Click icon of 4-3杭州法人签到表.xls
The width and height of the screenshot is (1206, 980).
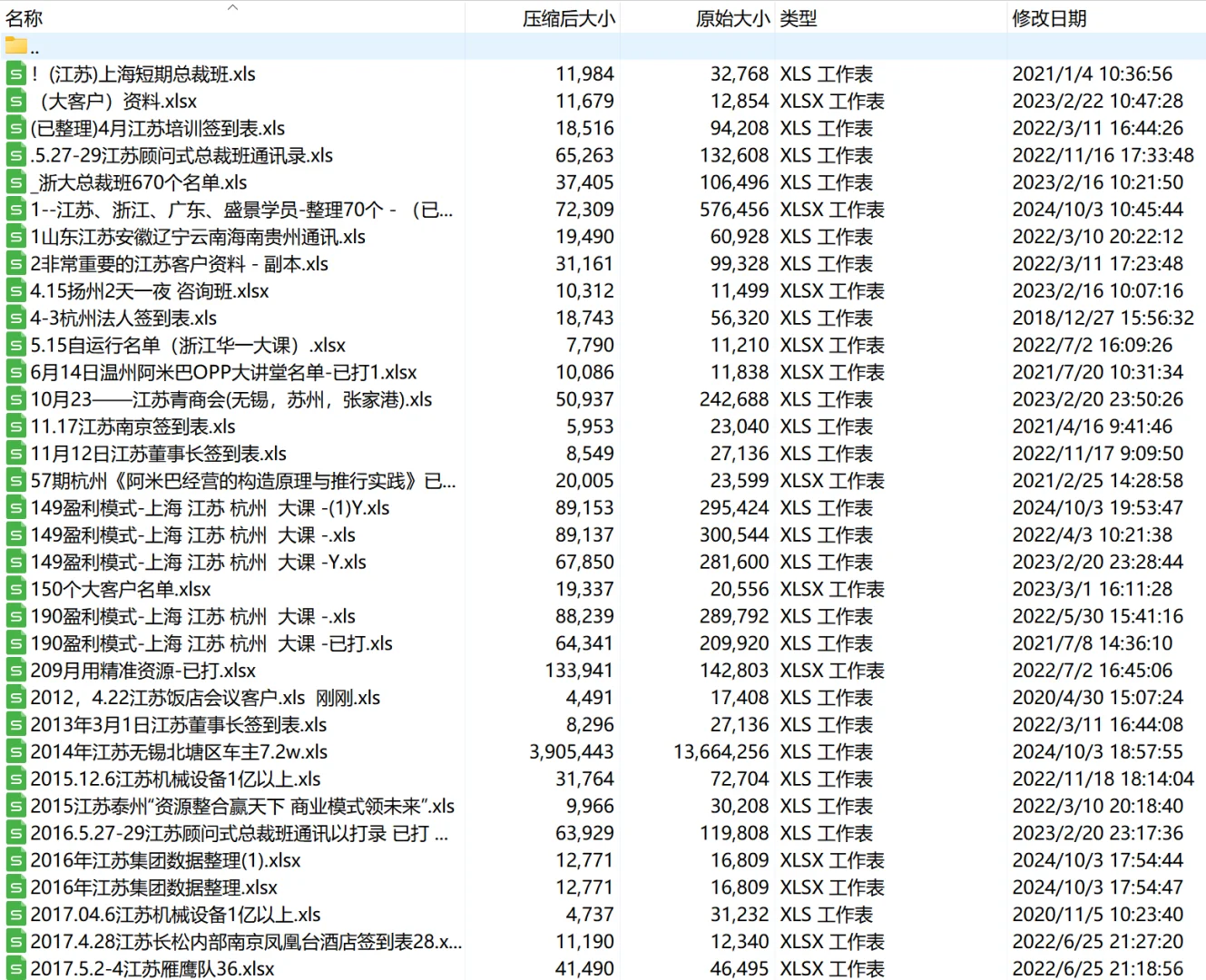(x=16, y=318)
